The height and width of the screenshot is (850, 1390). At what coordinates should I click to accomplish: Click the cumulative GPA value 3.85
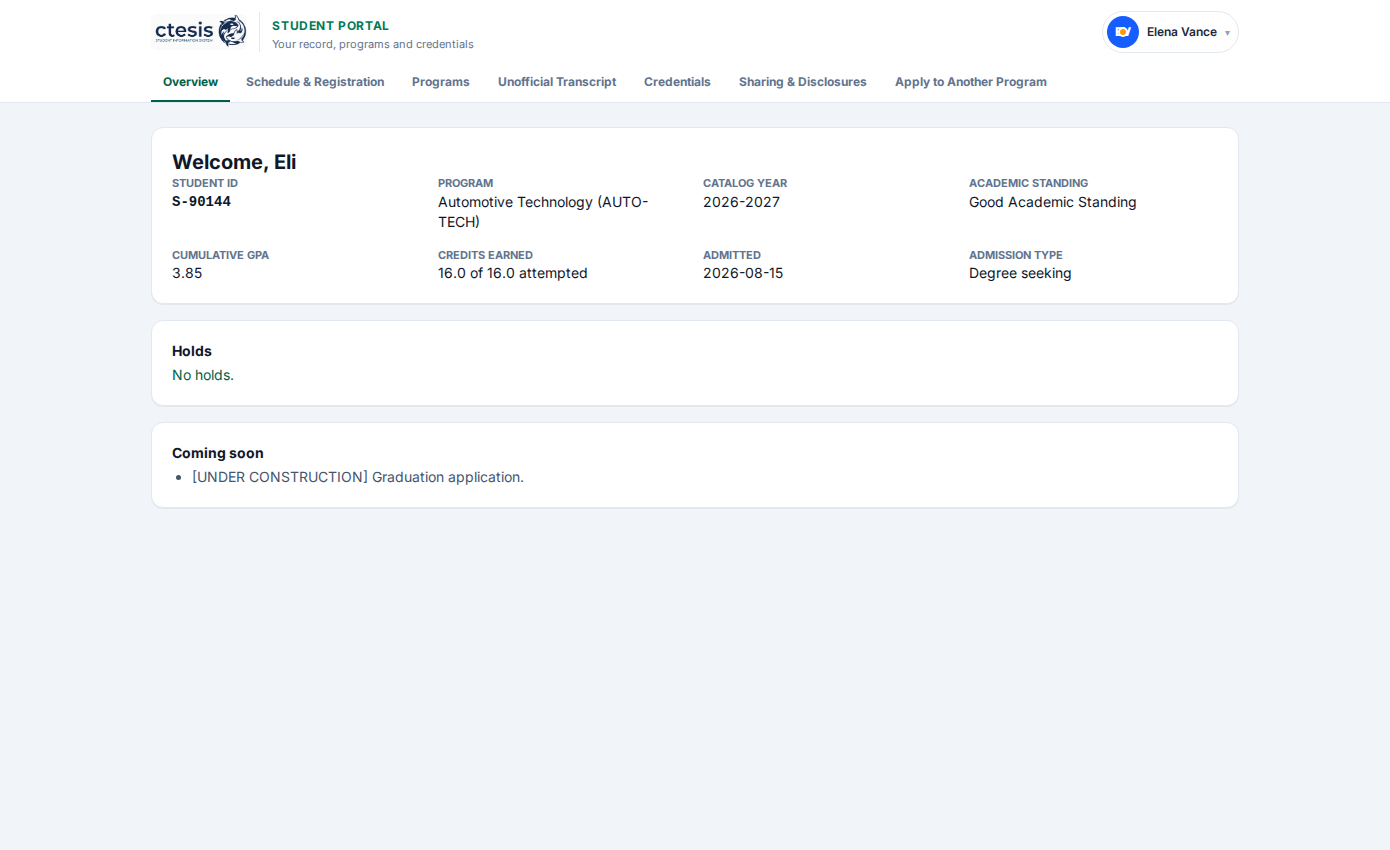pyautogui.click(x=187, y=273)
